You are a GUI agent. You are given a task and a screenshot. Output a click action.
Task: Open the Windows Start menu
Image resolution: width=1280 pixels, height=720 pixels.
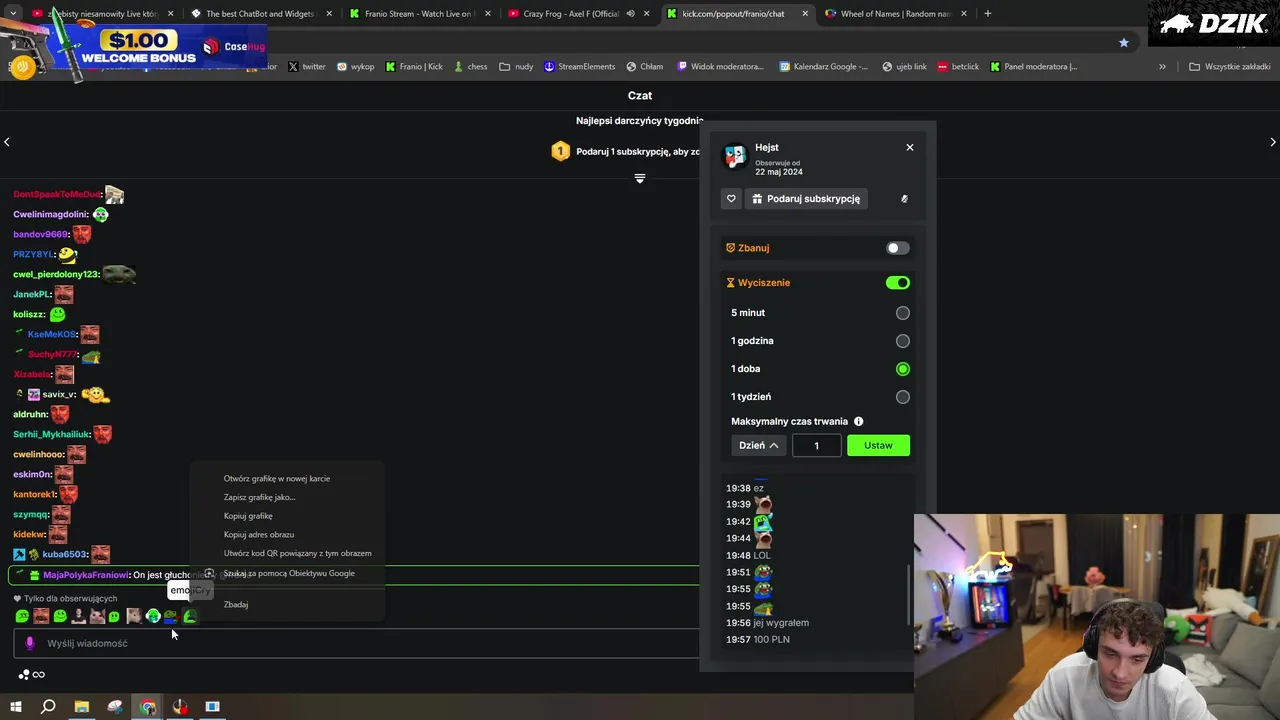(15, 708)
